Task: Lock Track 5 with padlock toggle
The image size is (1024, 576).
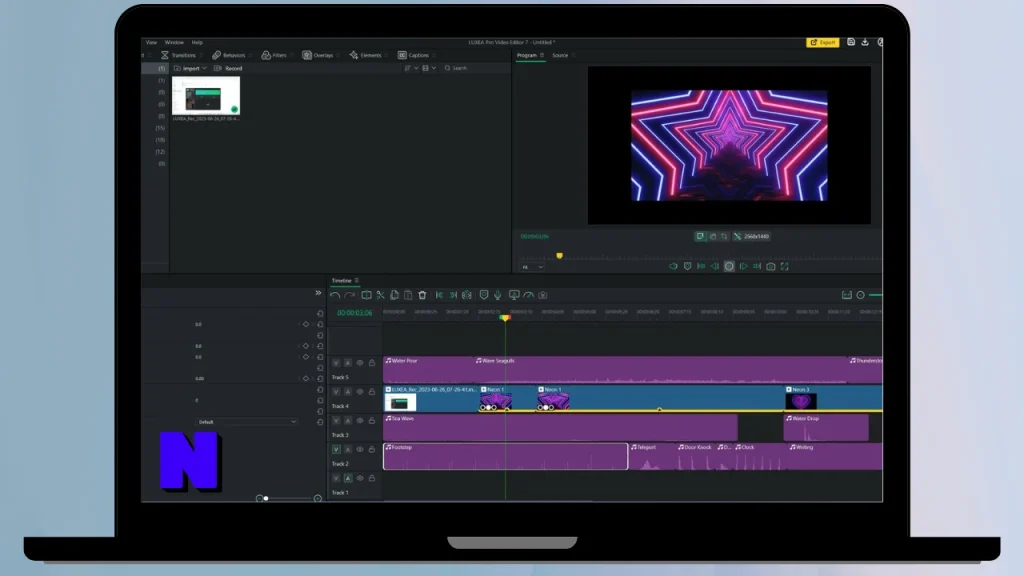Action: click(372, 363)
